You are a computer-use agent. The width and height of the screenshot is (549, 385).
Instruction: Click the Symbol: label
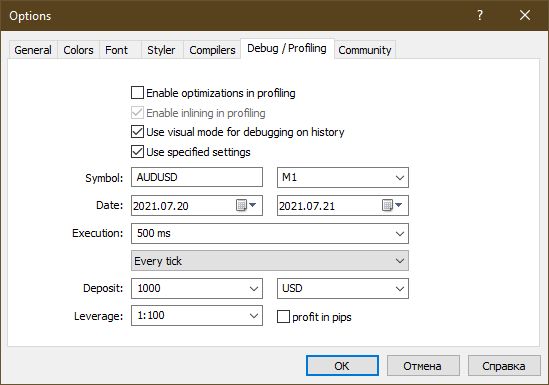click(x=104, y=178)
